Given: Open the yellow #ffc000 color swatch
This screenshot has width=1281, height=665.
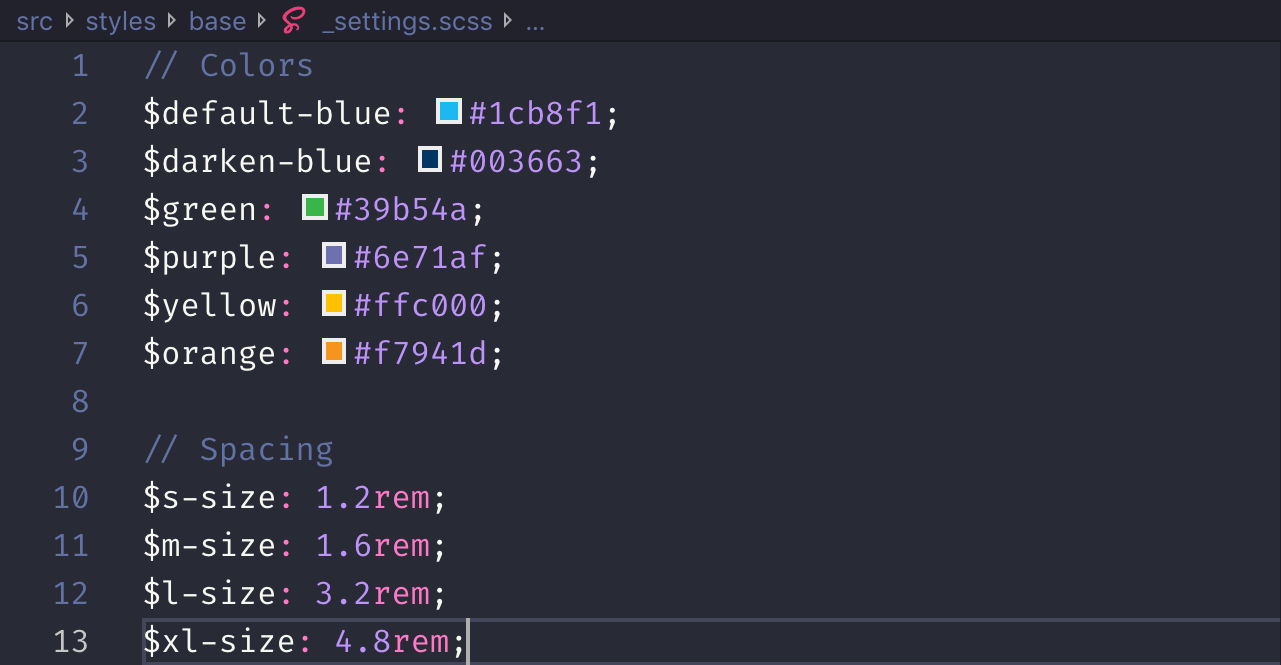Looking at the screenshot, I should pos(334,303).
